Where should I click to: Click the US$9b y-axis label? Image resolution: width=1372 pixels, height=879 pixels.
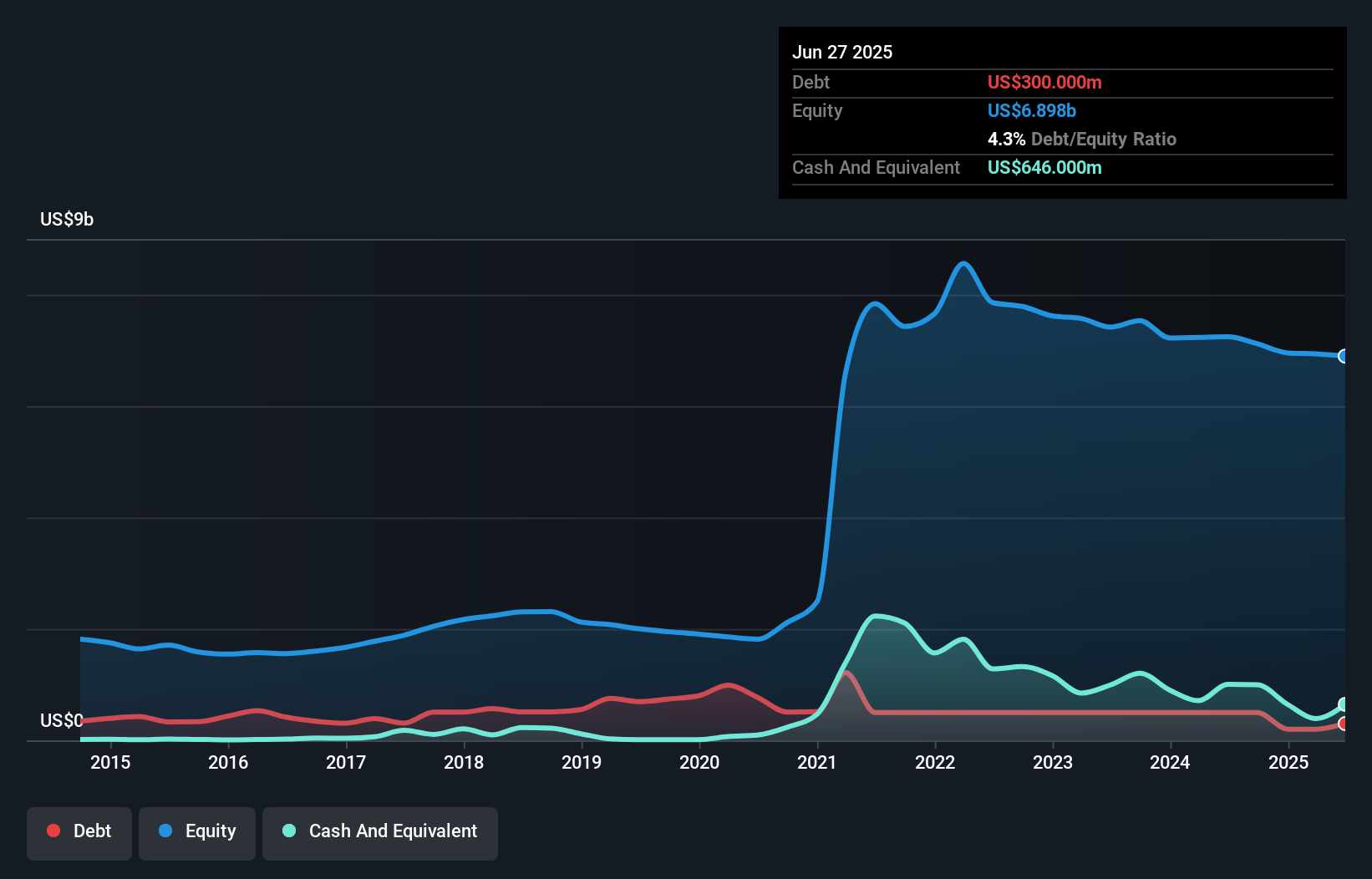coord(67,219)
